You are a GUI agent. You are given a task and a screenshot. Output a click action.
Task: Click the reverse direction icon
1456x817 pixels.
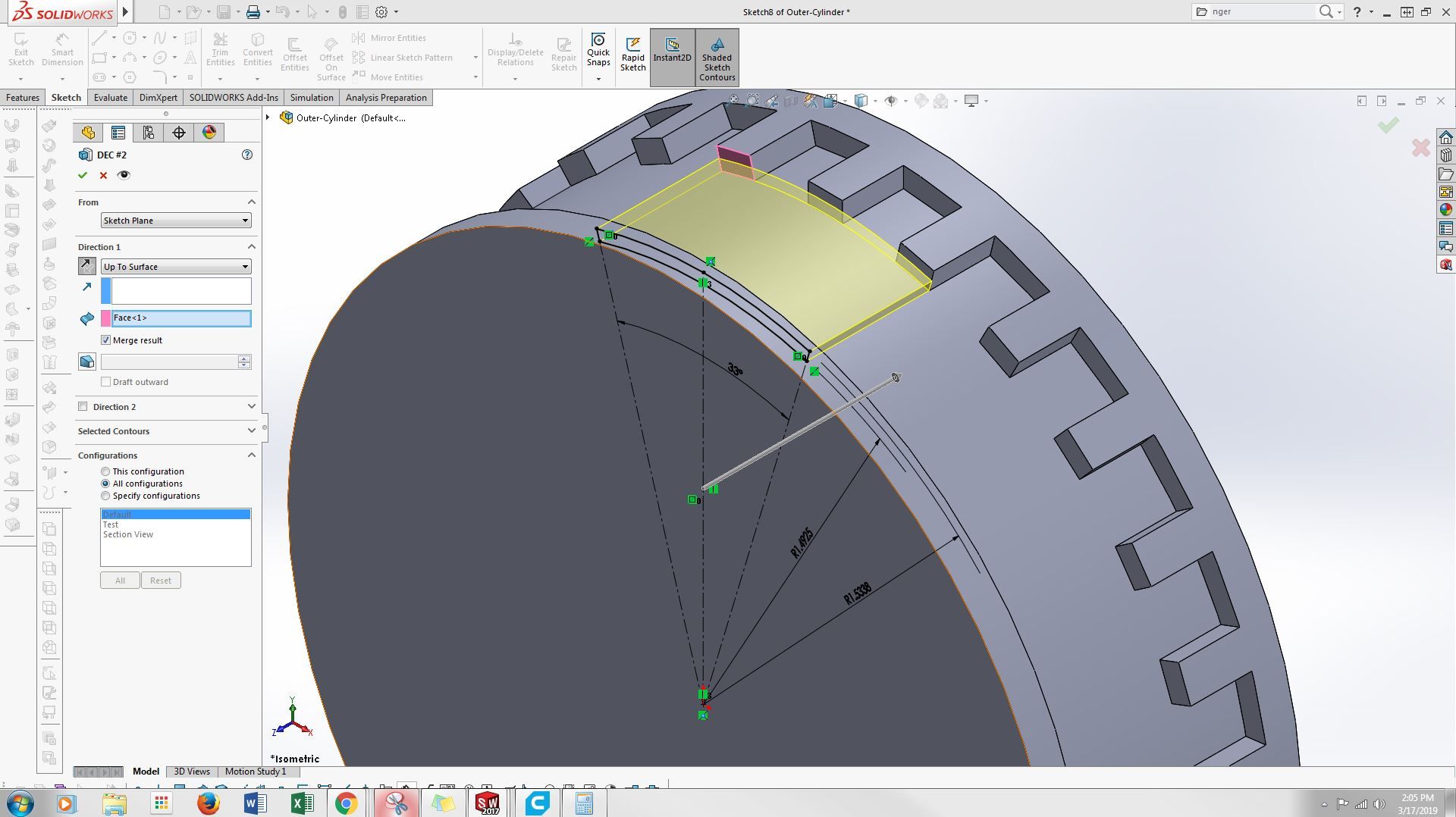[87, 266]
